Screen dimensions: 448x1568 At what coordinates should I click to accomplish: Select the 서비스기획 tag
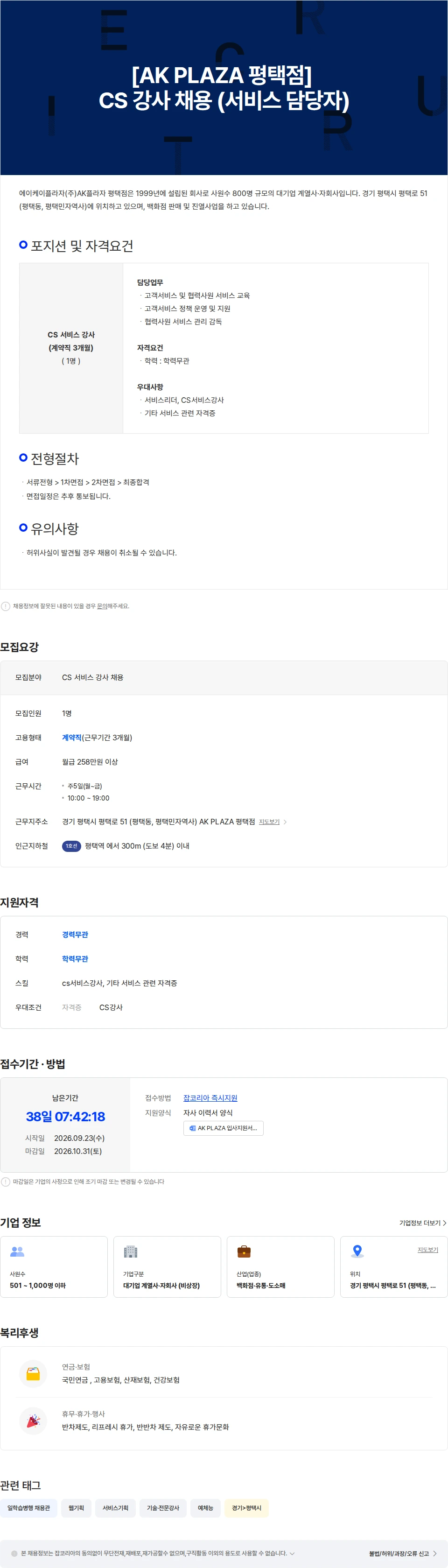pyautogui.click(x=115, y=1508)
